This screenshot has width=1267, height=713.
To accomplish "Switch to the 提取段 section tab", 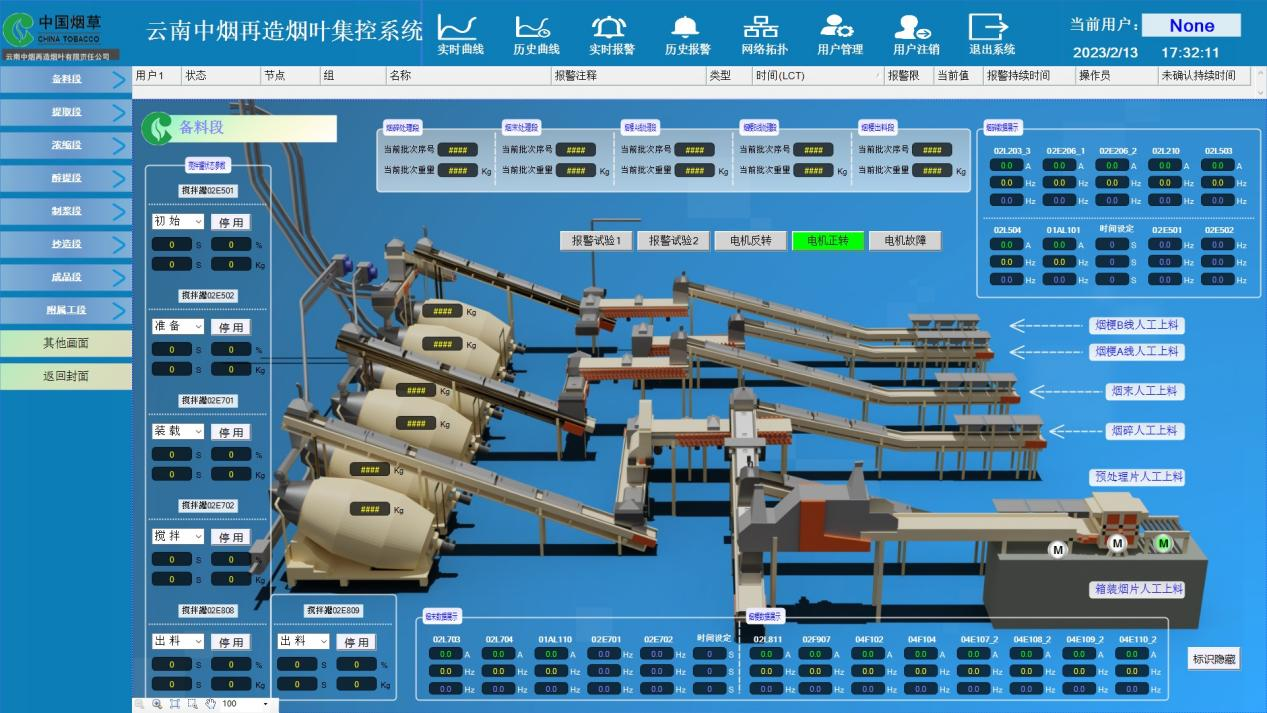I will [66, 112].
